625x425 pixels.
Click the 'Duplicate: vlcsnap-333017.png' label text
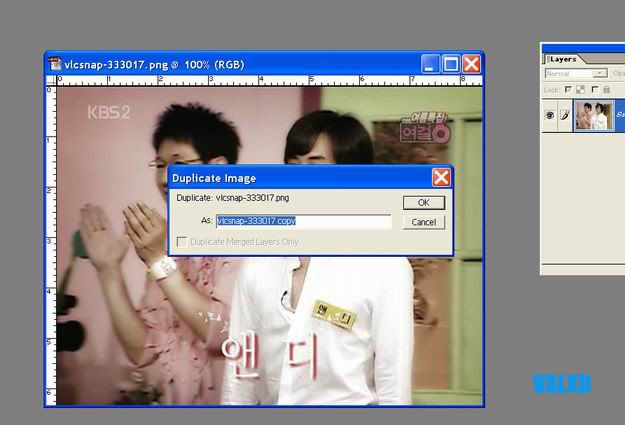(233, 198)
